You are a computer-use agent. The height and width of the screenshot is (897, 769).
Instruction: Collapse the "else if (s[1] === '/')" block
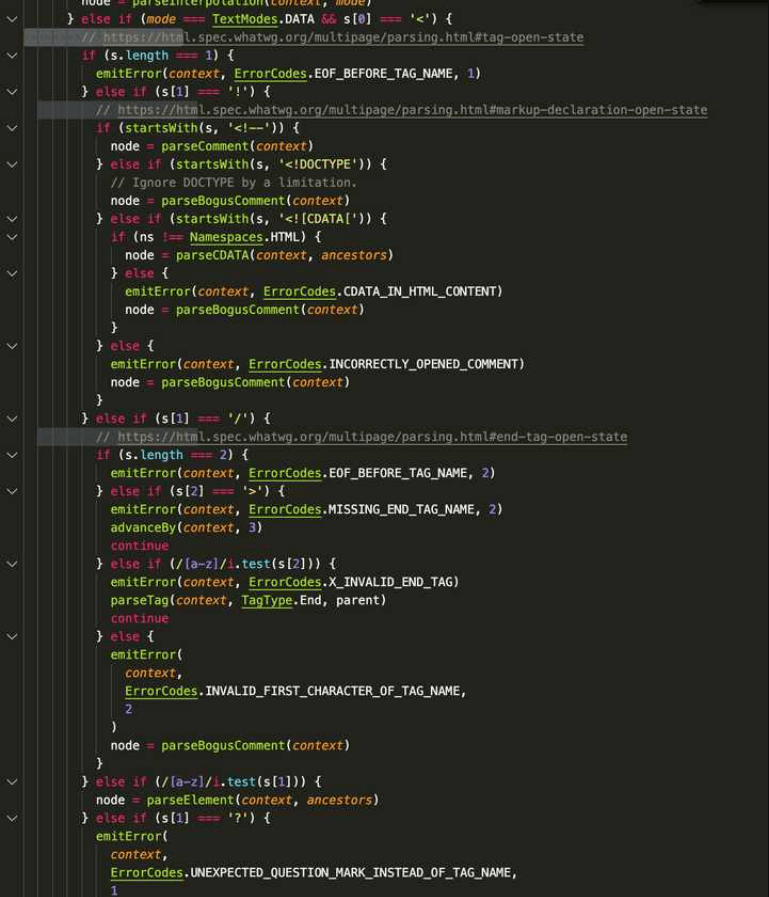(12, 419)
